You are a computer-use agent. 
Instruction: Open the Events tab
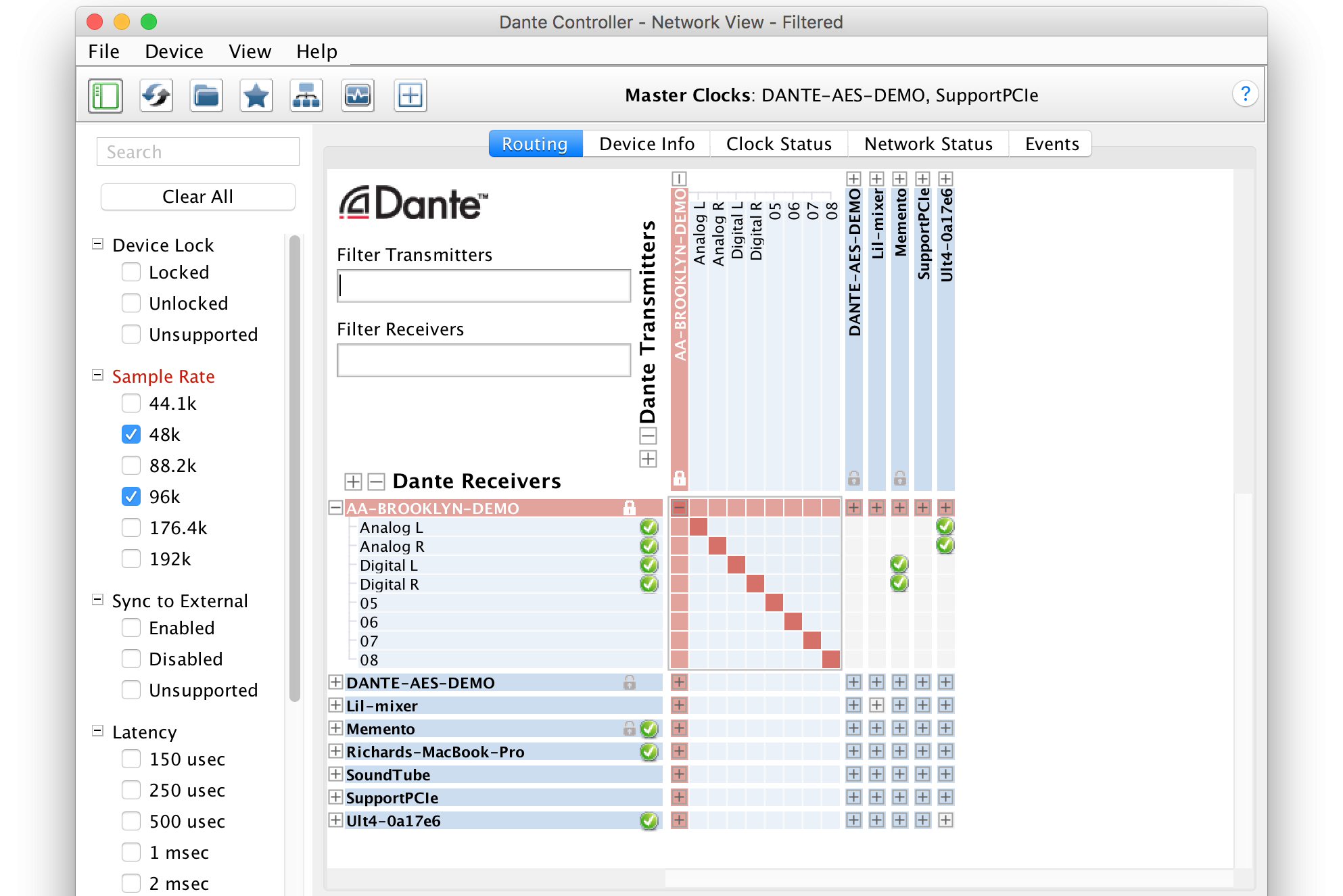(1052, 144)
